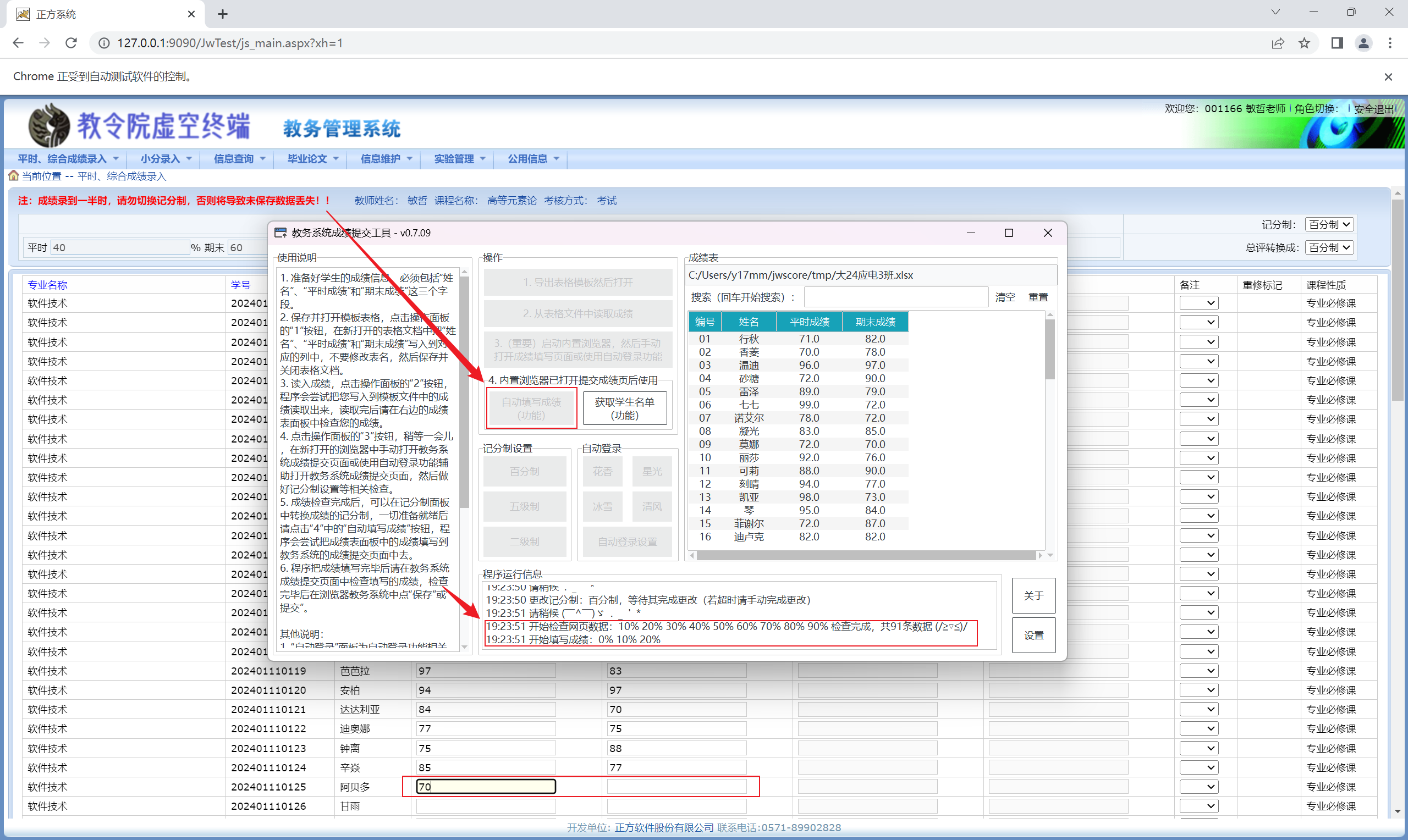Click the home icon beside 当前位置

14,176
